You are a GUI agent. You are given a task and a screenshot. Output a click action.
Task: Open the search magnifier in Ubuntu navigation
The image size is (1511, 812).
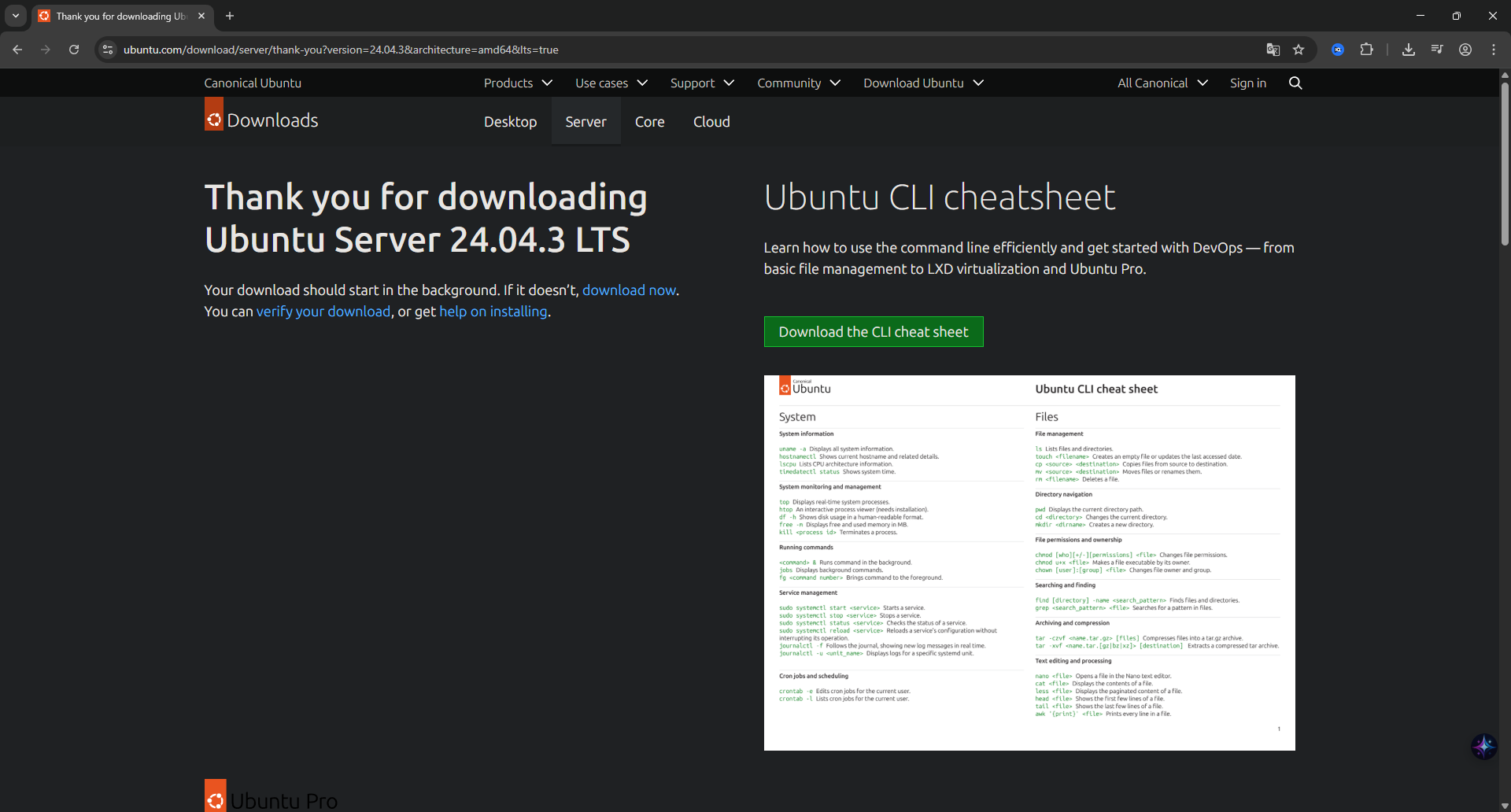[x=1295, y=83]
